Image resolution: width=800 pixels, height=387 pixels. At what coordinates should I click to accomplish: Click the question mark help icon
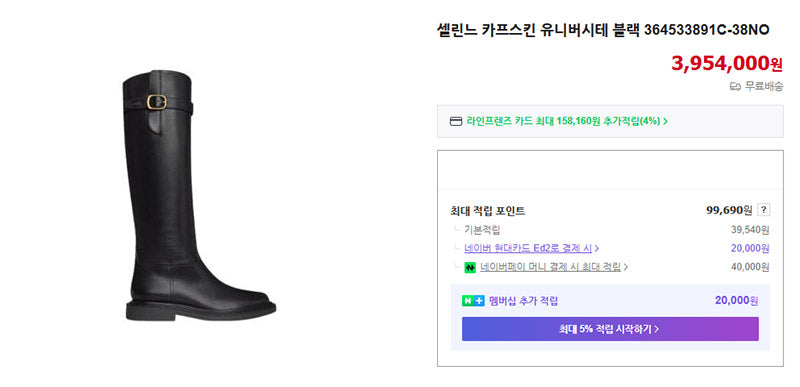pyautogui.click(x=763, y=210)
